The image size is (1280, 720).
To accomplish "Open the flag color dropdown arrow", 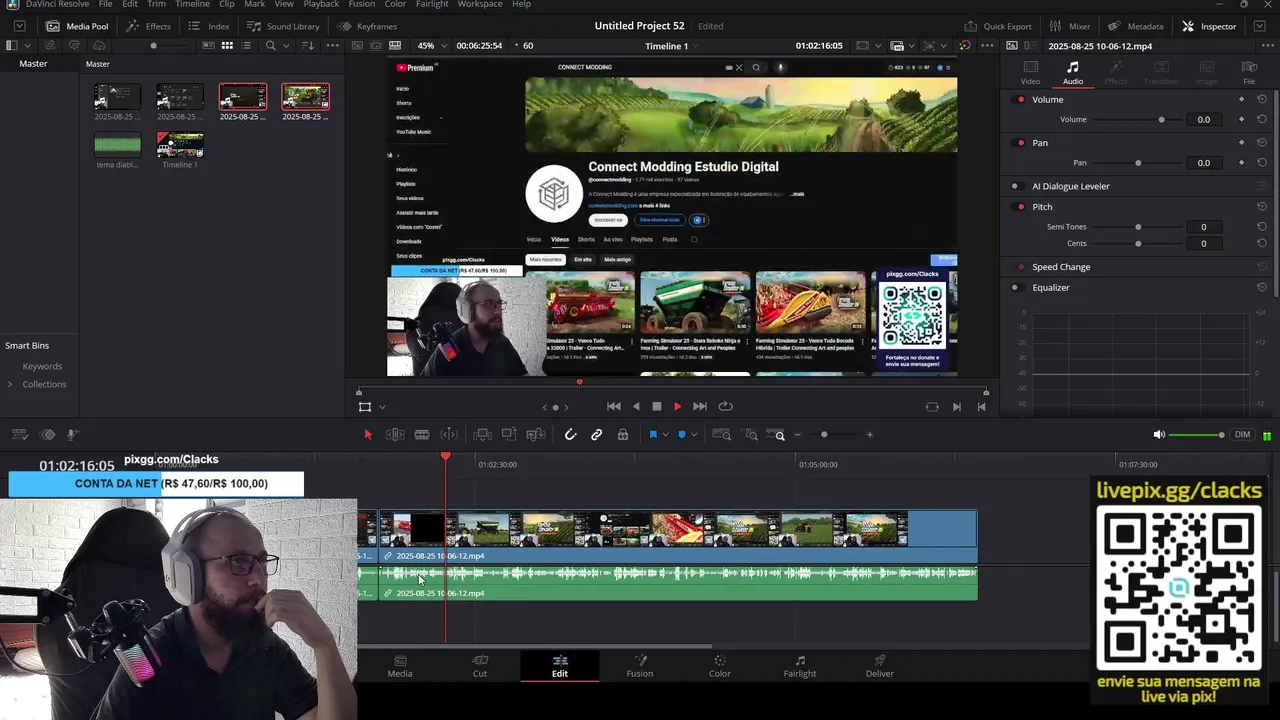I will coord(665,435).
